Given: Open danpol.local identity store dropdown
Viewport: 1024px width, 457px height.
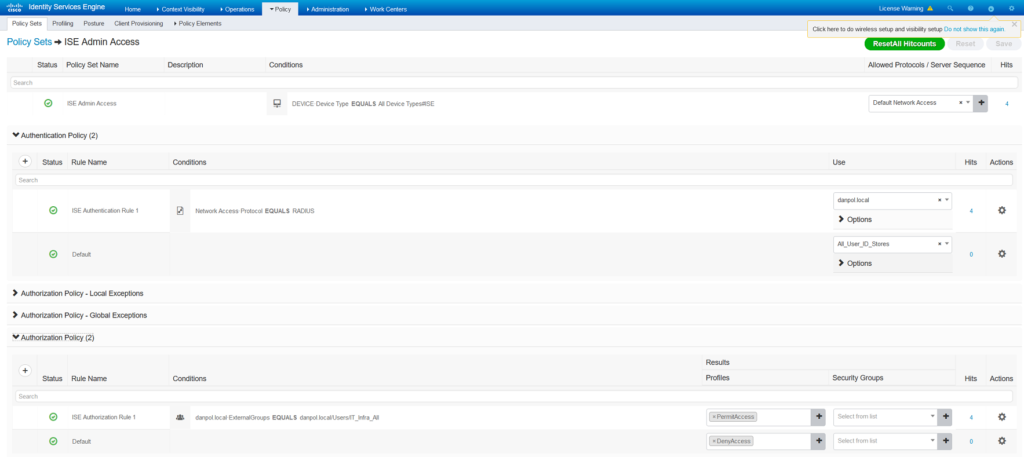Looking at the screenshot, I should tap(947, 200).
